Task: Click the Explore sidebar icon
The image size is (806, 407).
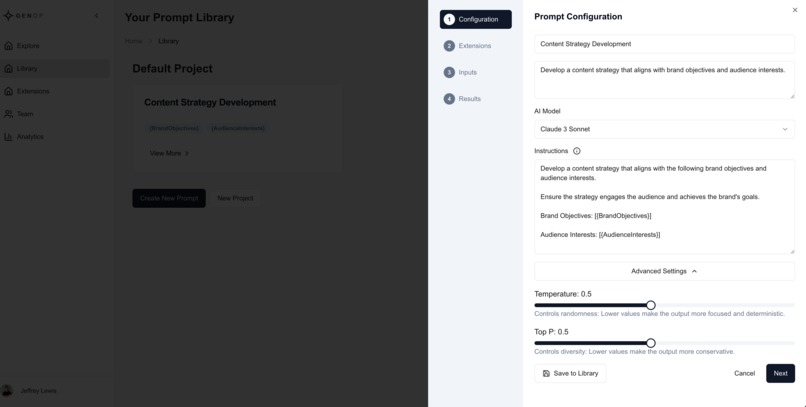Action: [8, 46]
